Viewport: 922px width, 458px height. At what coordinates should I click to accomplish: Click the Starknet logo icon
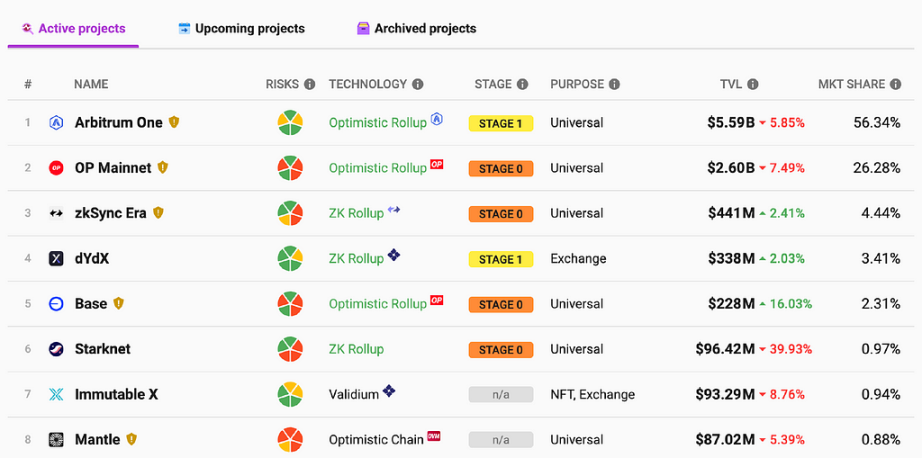56,349
